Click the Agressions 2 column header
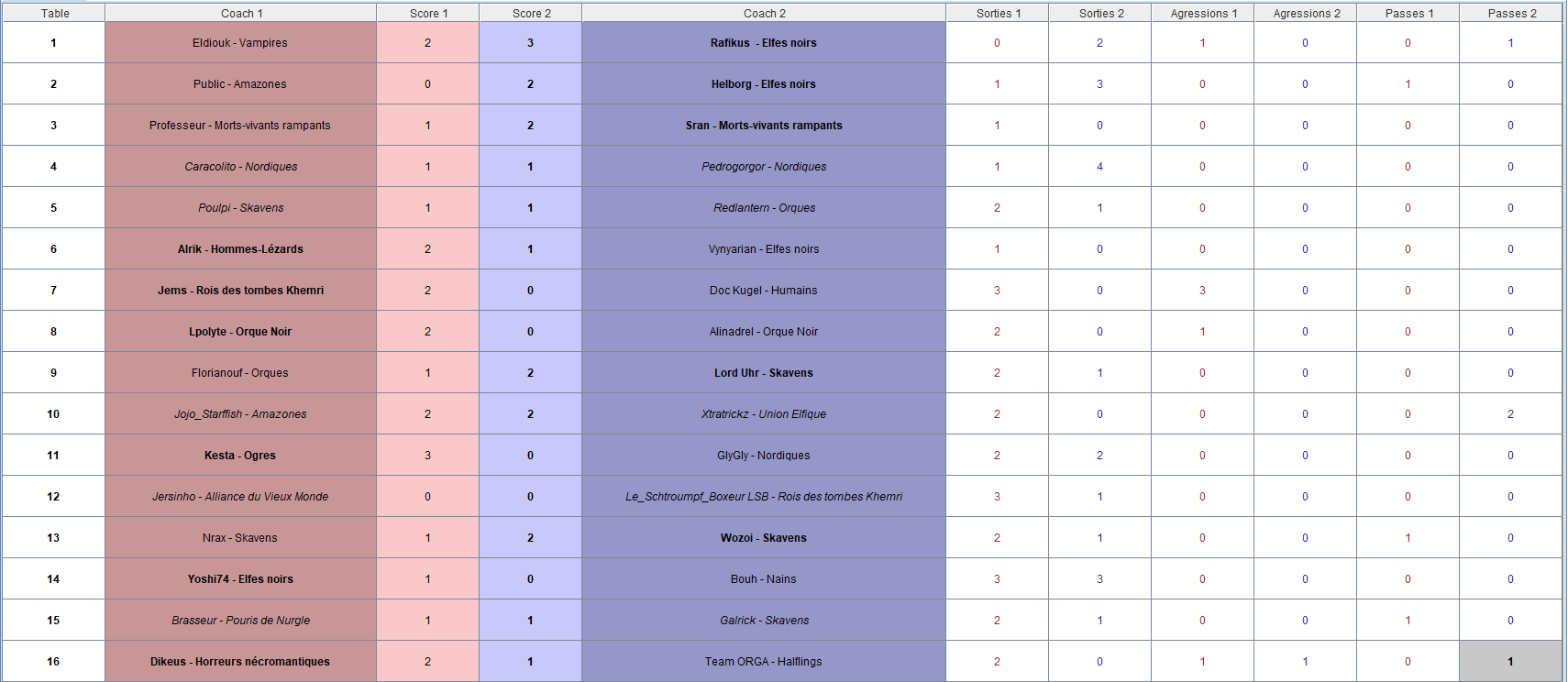Viewport: 1568px width, 682px height. [x=1306, y=13]
